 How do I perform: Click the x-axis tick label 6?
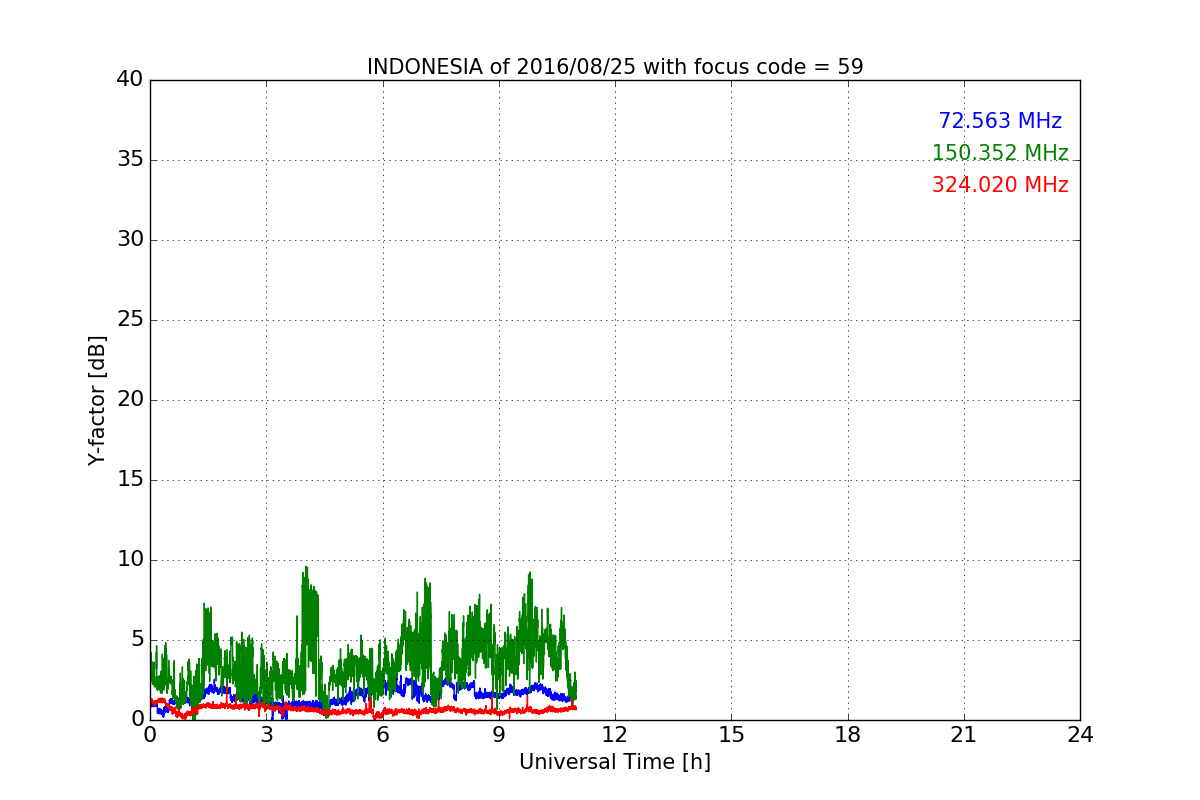click(382, 735)
